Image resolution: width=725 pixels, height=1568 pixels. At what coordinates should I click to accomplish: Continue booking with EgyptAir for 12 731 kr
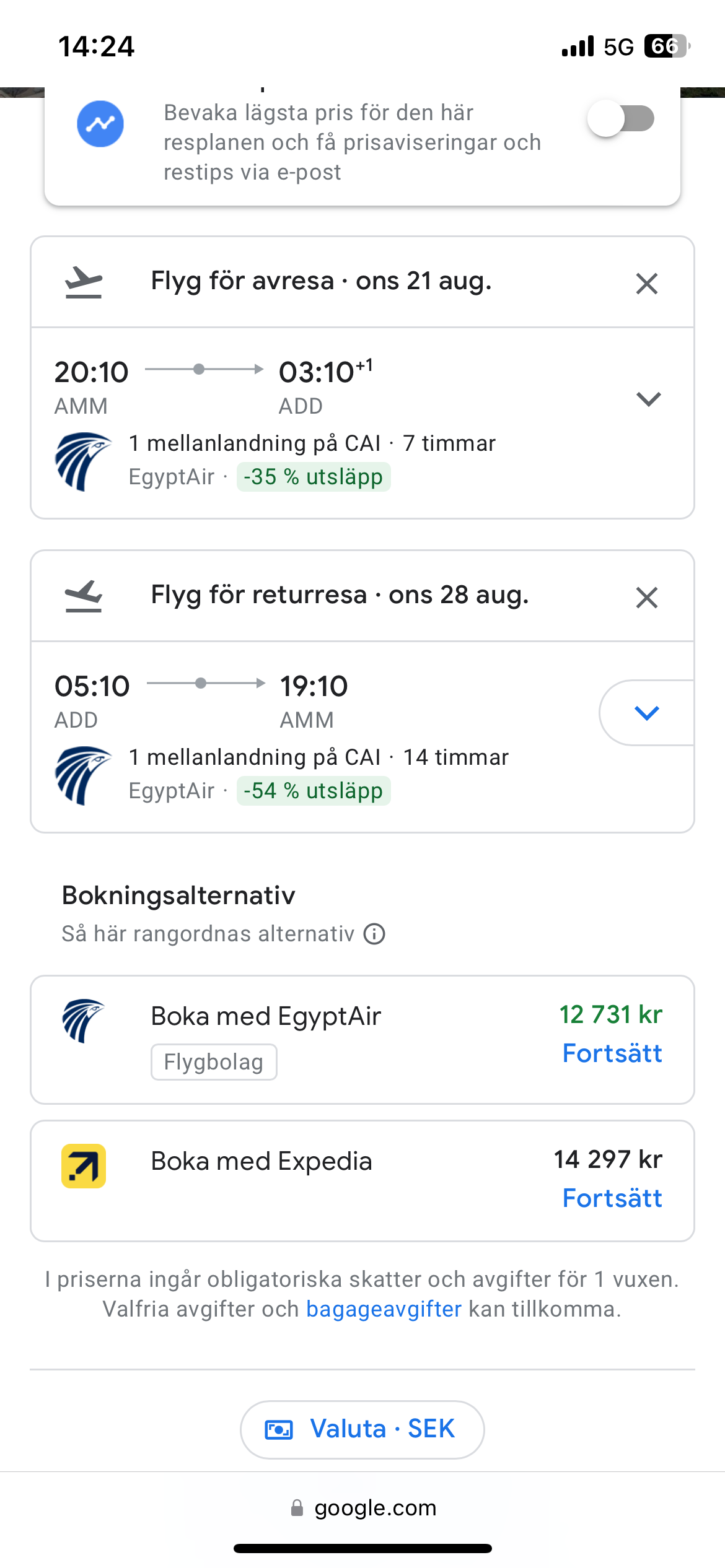pos(612,1053)
